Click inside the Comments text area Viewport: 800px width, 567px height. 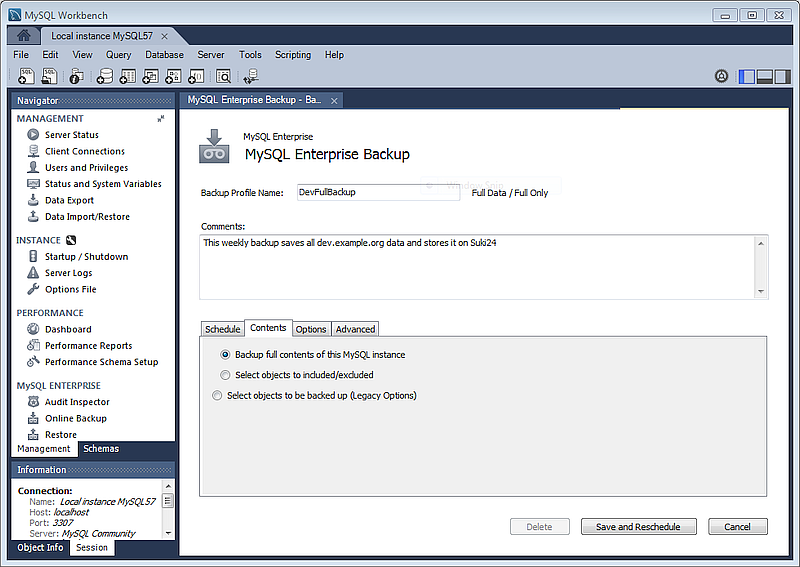(478, 267)
